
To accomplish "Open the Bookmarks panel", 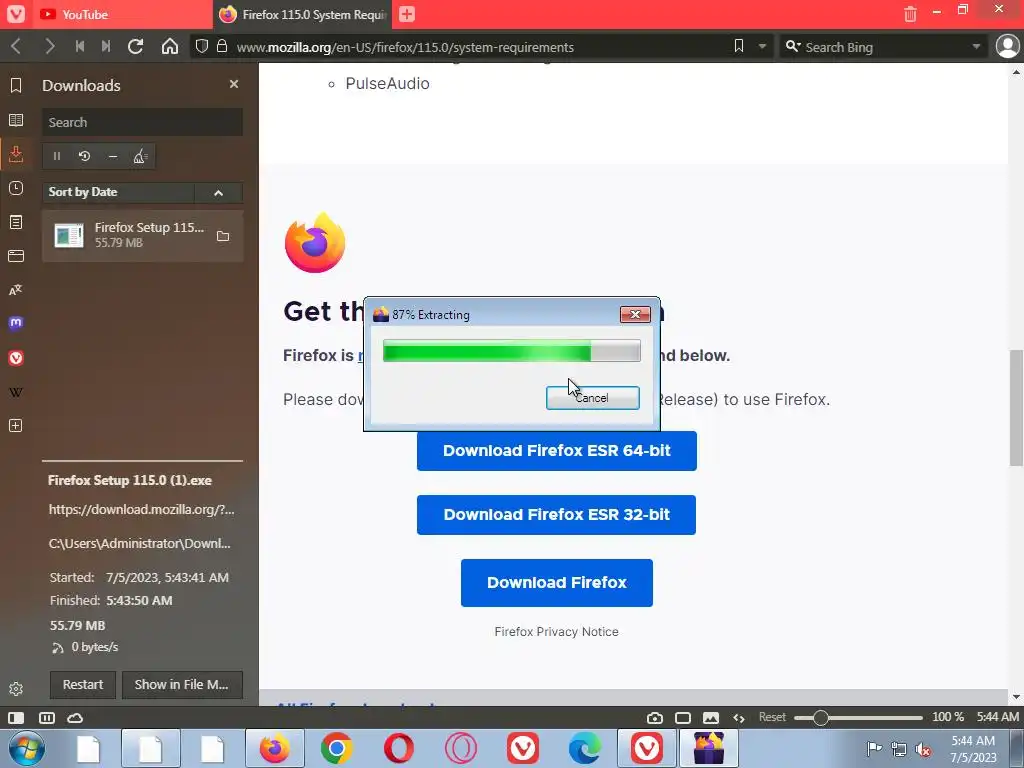I will 16,85.
